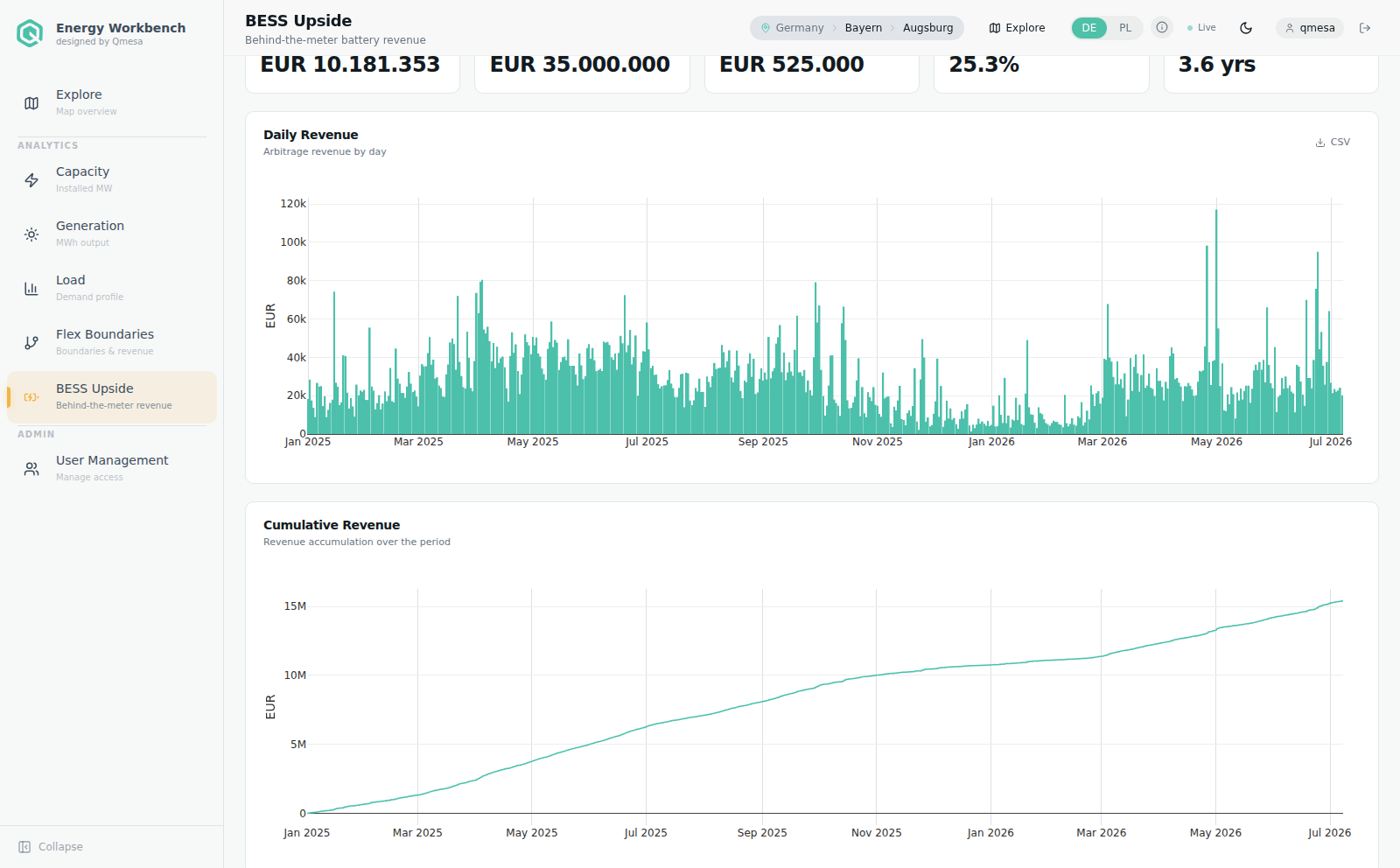
Task: Click the logout arrow icon
Action: click(x=1365, y=28)
